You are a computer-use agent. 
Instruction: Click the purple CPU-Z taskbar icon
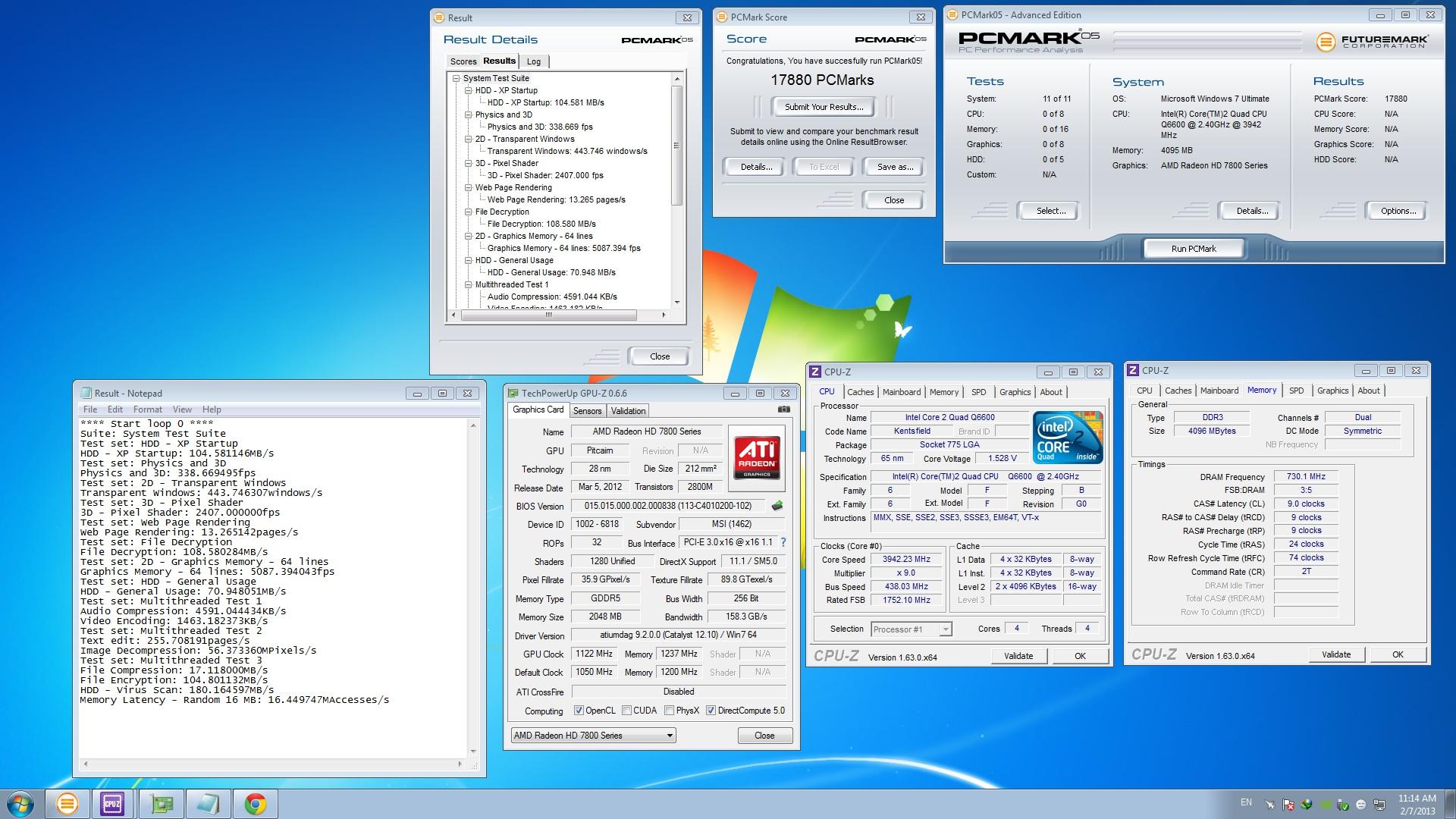112,804
